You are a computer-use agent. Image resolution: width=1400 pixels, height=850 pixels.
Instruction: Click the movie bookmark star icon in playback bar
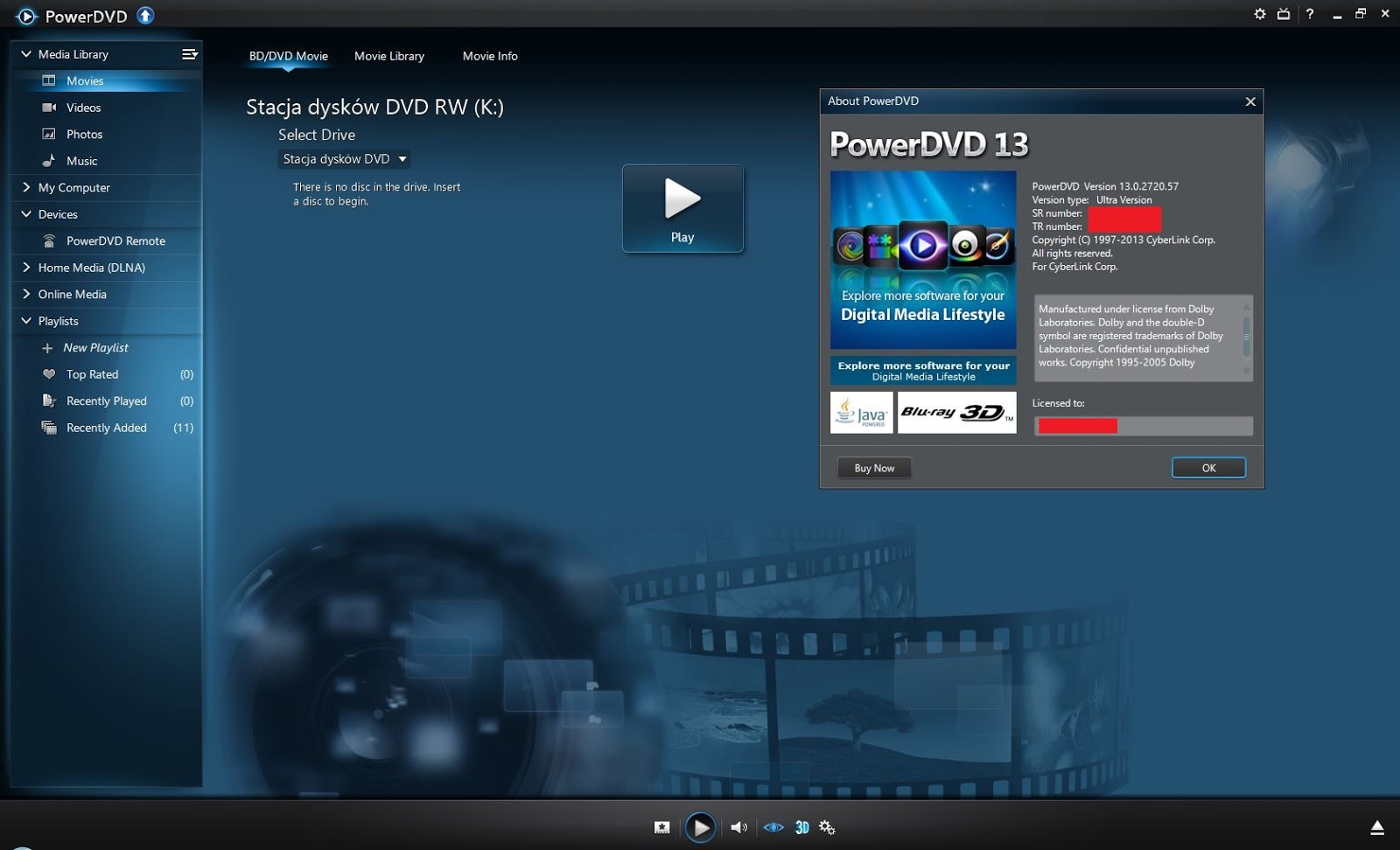tap(662, 827)
